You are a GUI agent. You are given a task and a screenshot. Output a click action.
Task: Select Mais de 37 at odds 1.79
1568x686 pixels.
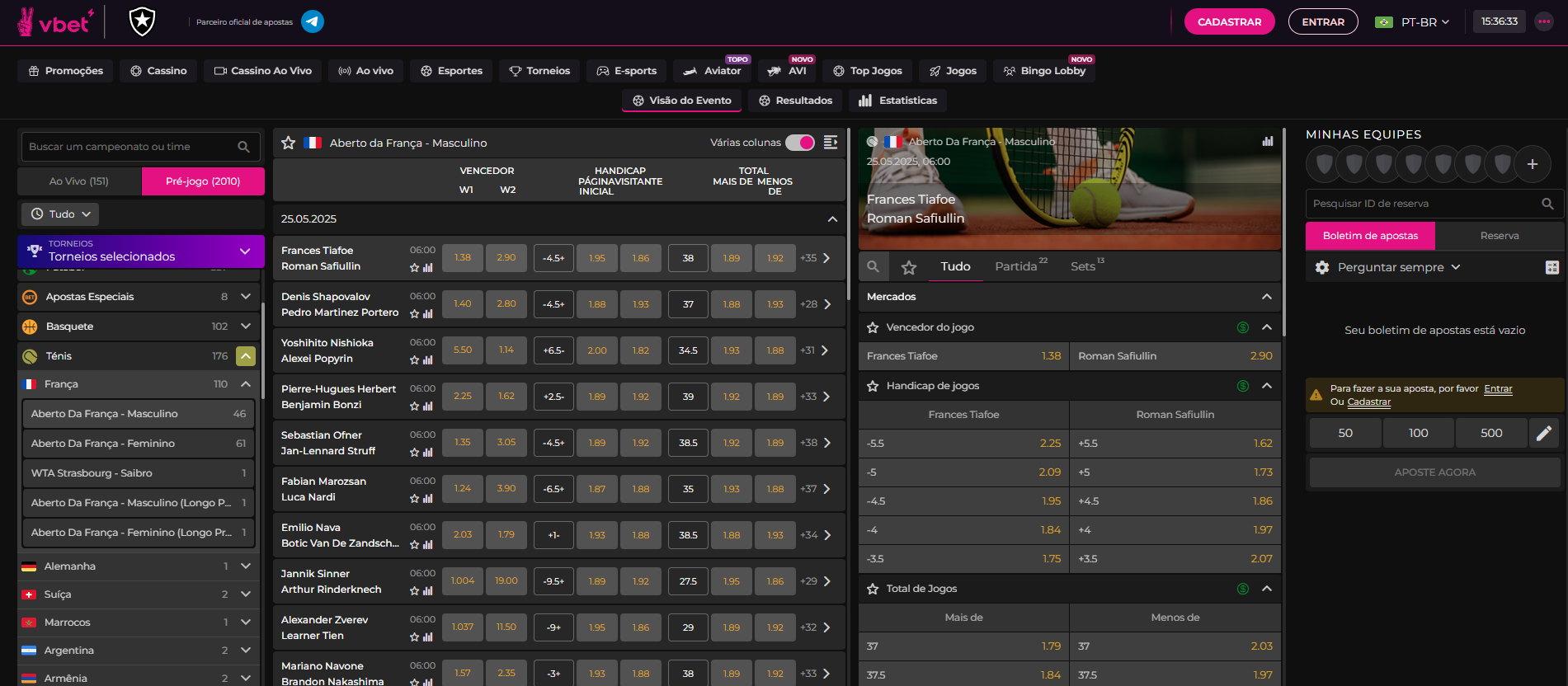point(963,646)
